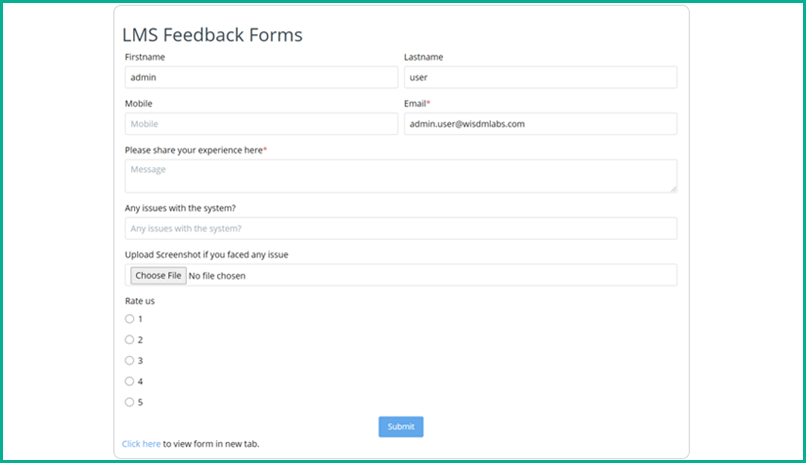The height and width of the screenshot is (463, 806).
Task: Select rating 4 radio option
Action: coord(129,381)
